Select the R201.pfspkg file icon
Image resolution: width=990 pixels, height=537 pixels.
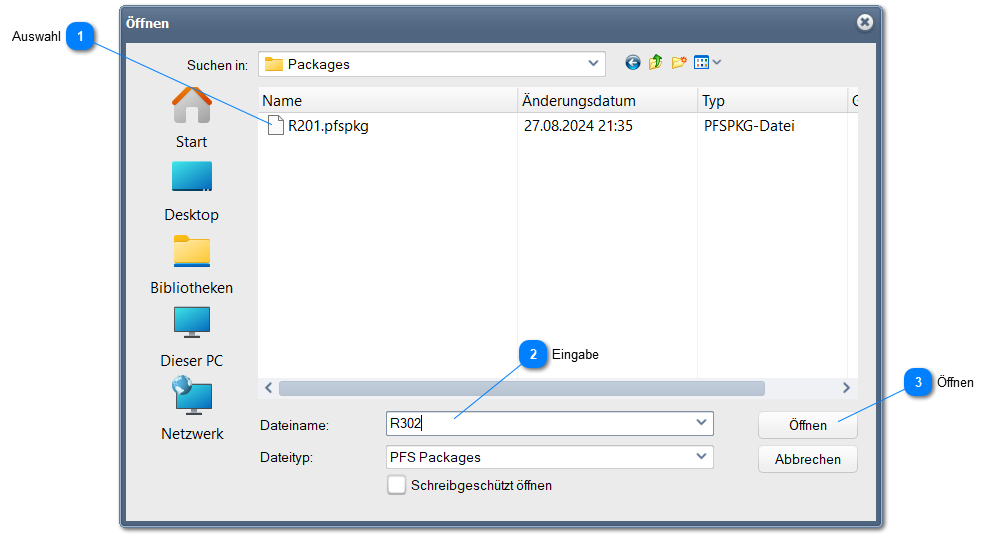coord(275,125)
